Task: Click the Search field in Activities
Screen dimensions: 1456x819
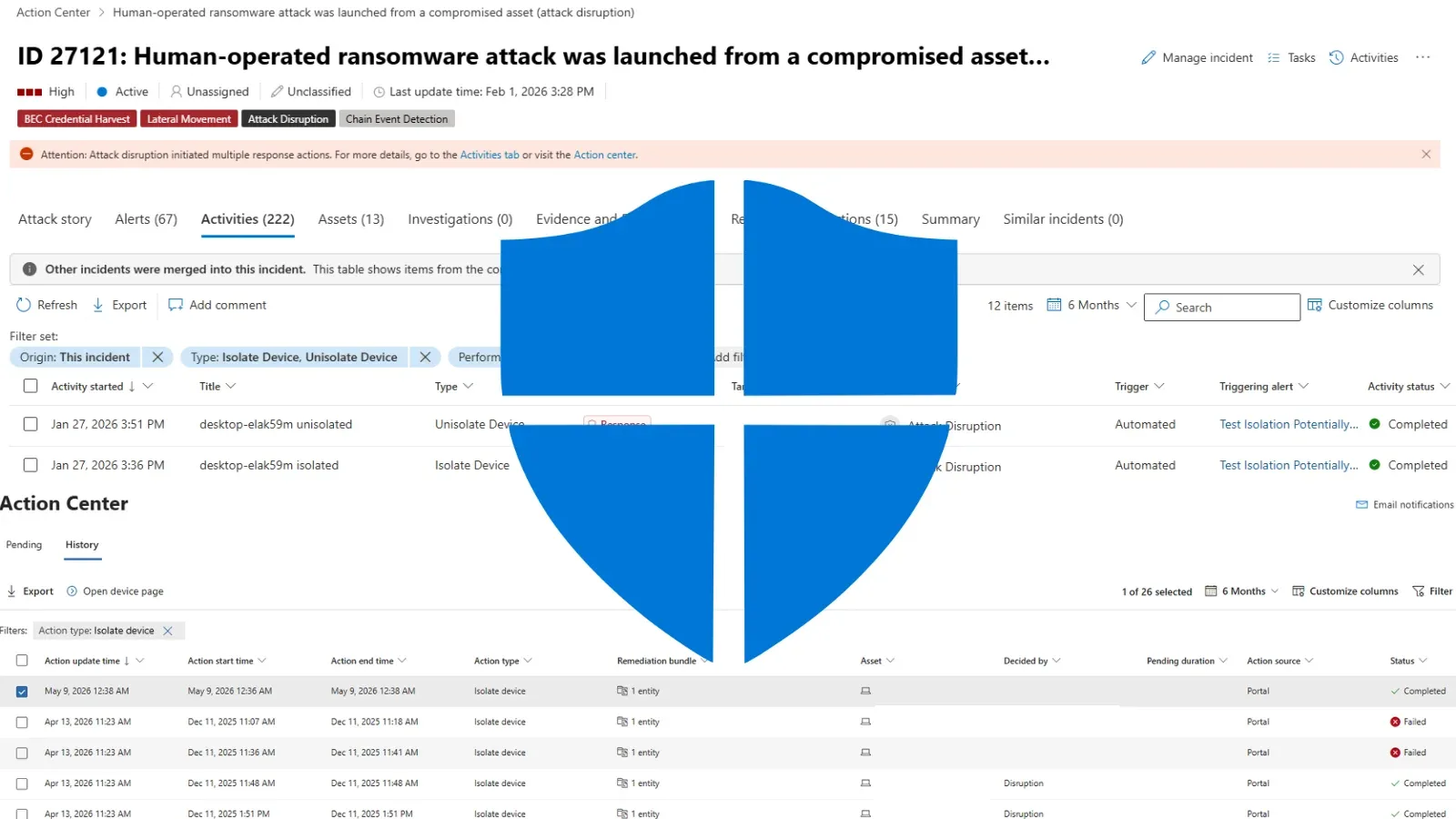Action: coord(1222,307)
